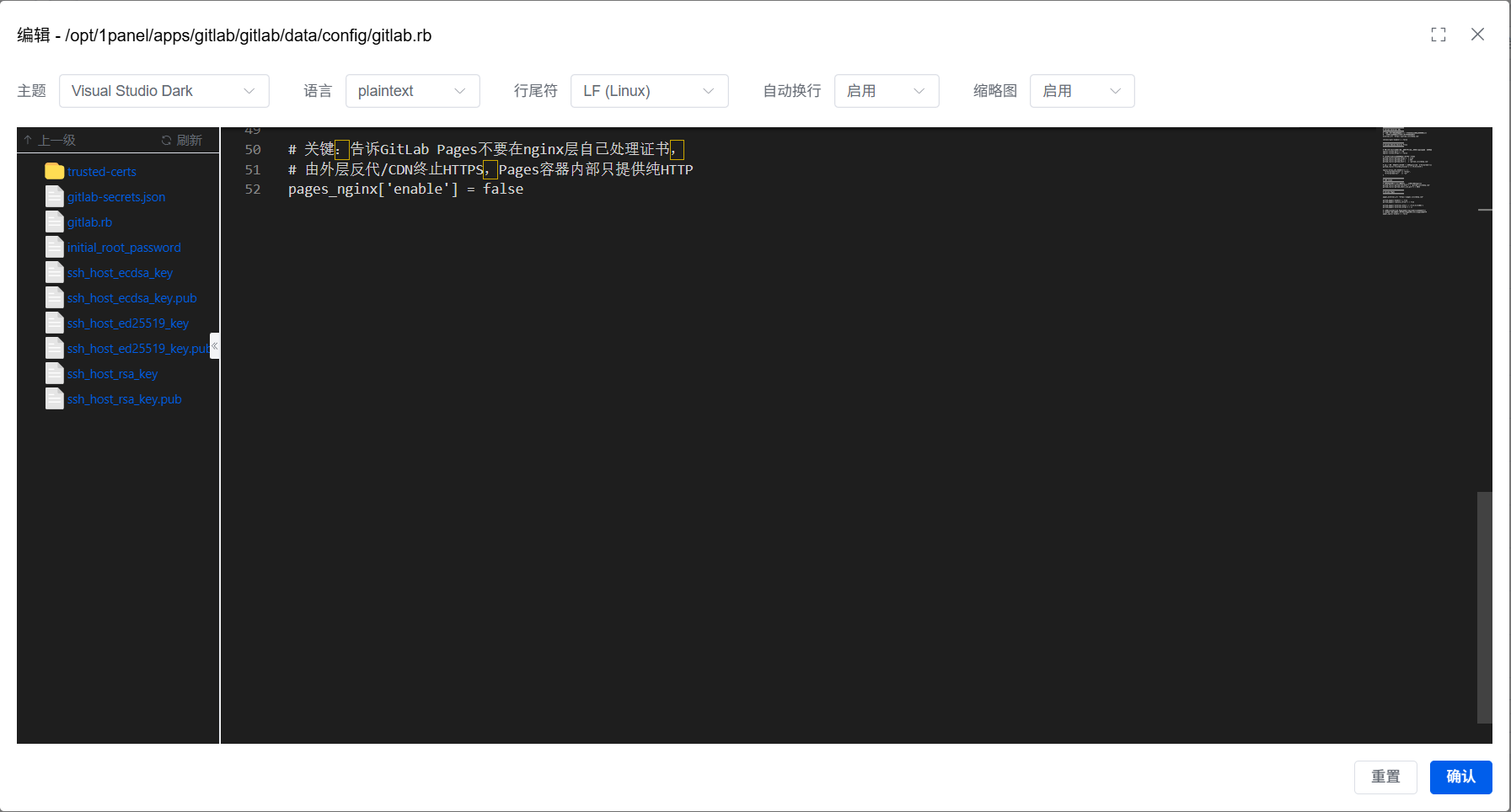Open the 行尾符 LF (Linux) dropdown

click(x=650, y=91)
